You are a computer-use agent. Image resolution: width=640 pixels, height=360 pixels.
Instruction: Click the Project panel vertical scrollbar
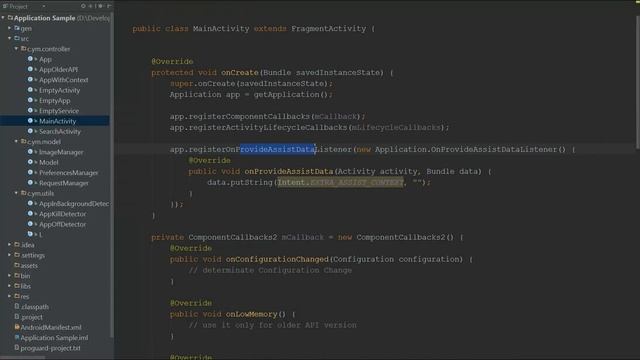click(112, 176)
